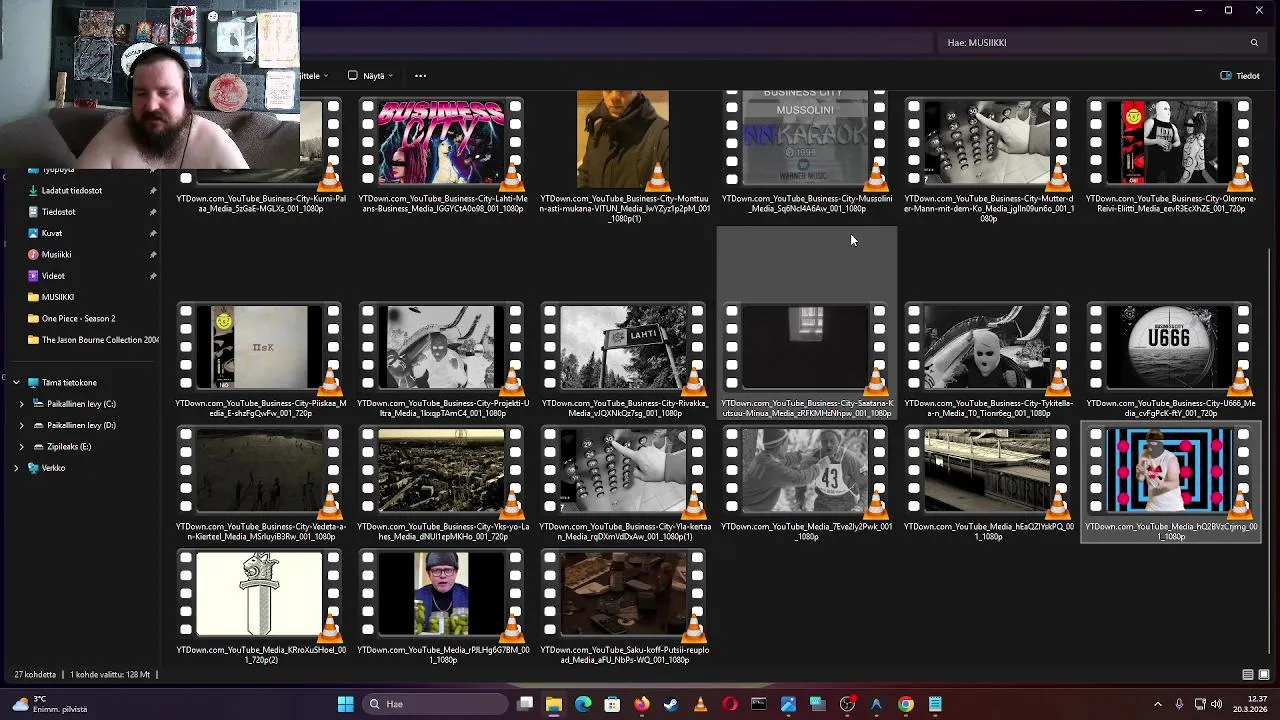Viewport: 1280px width, 720px height.
Task: Open the Näytä view dropdown
Action: point(371,76)
